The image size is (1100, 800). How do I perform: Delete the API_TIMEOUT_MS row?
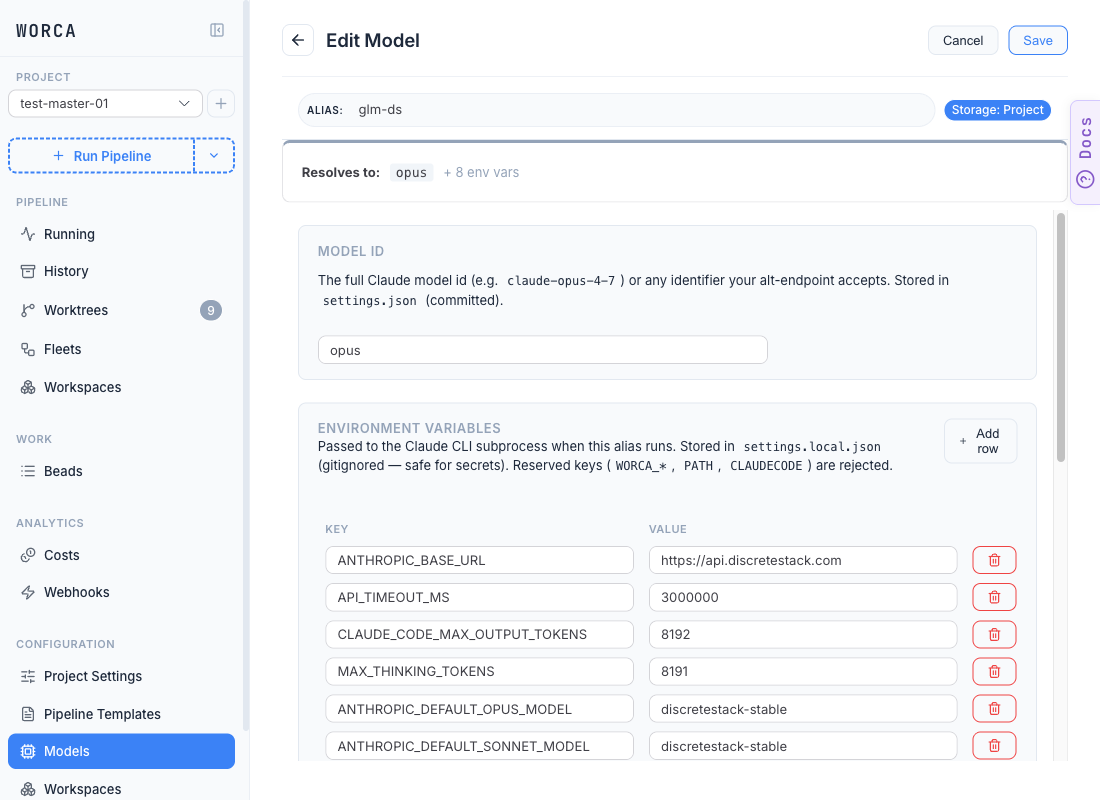(994, 598)
